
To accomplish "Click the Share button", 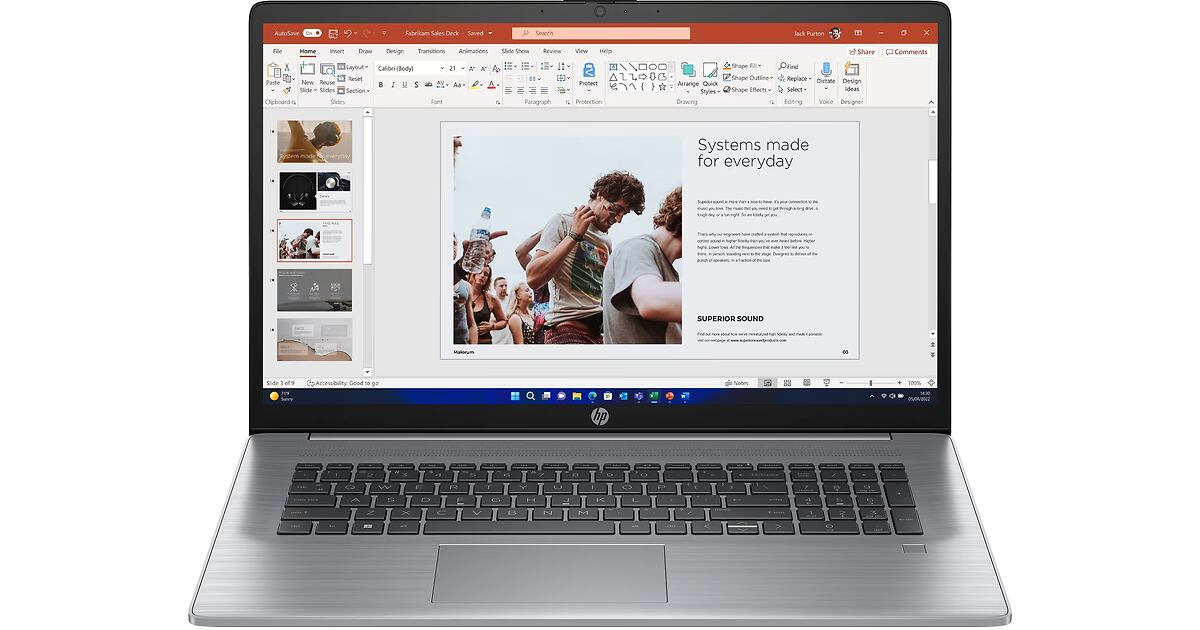I will (x=862, y=52).
